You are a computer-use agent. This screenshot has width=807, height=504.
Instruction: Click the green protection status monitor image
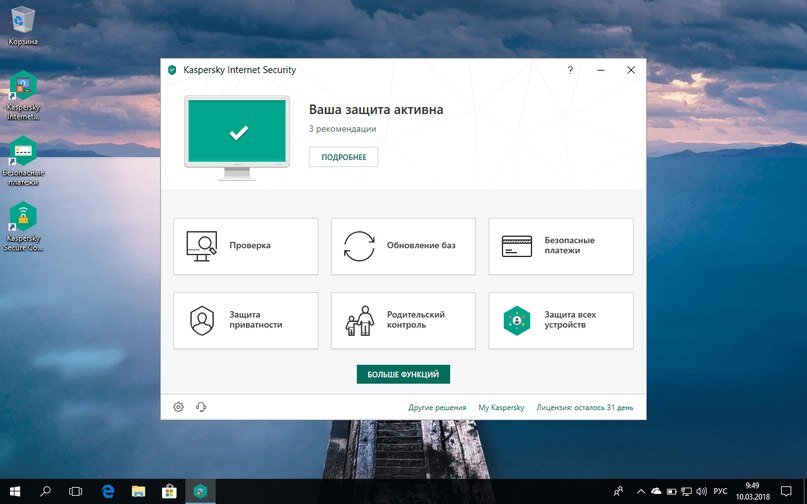237,137
